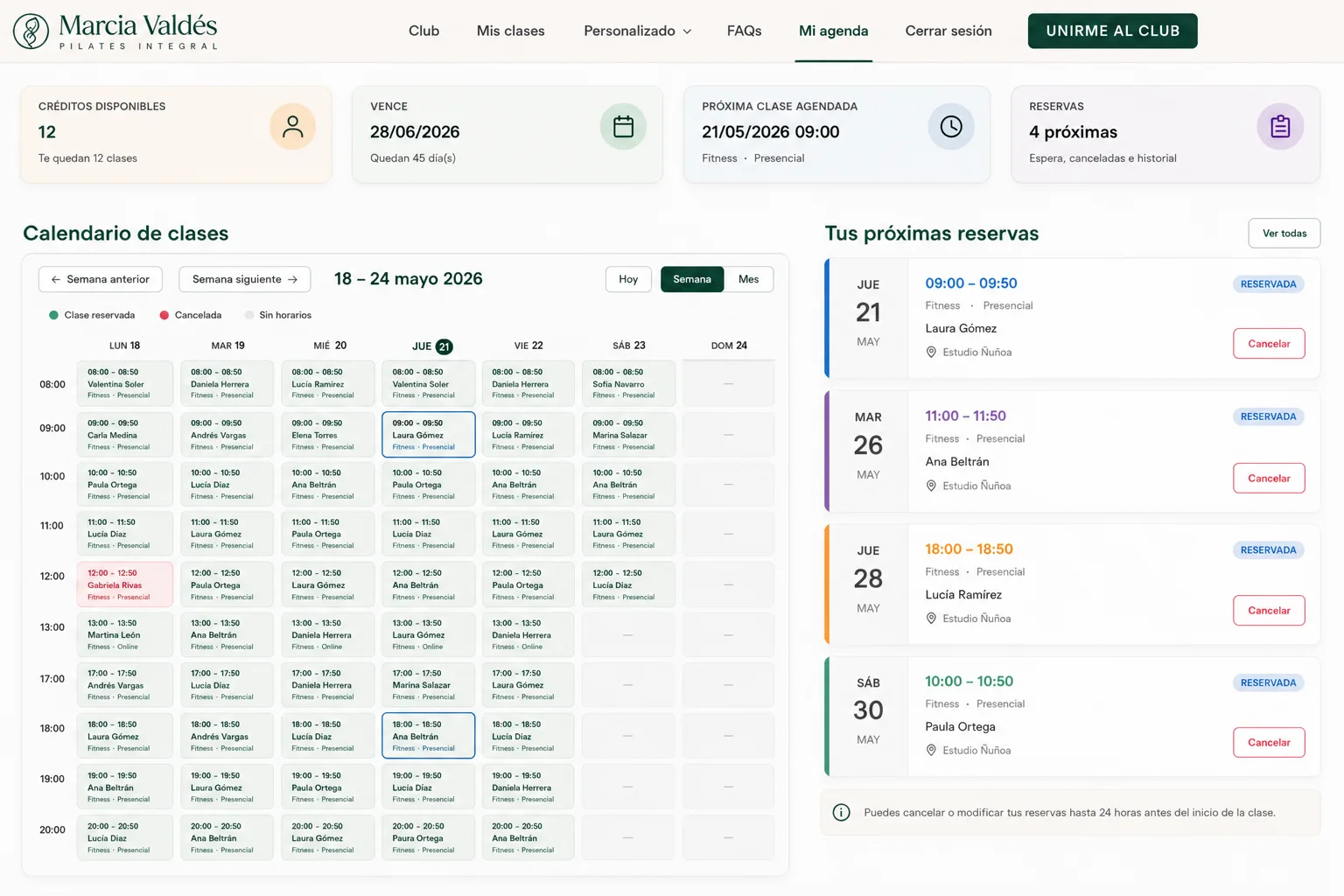Click the clipboard icon in Reservas card
1344x896 pixels.
(1280, 127)
